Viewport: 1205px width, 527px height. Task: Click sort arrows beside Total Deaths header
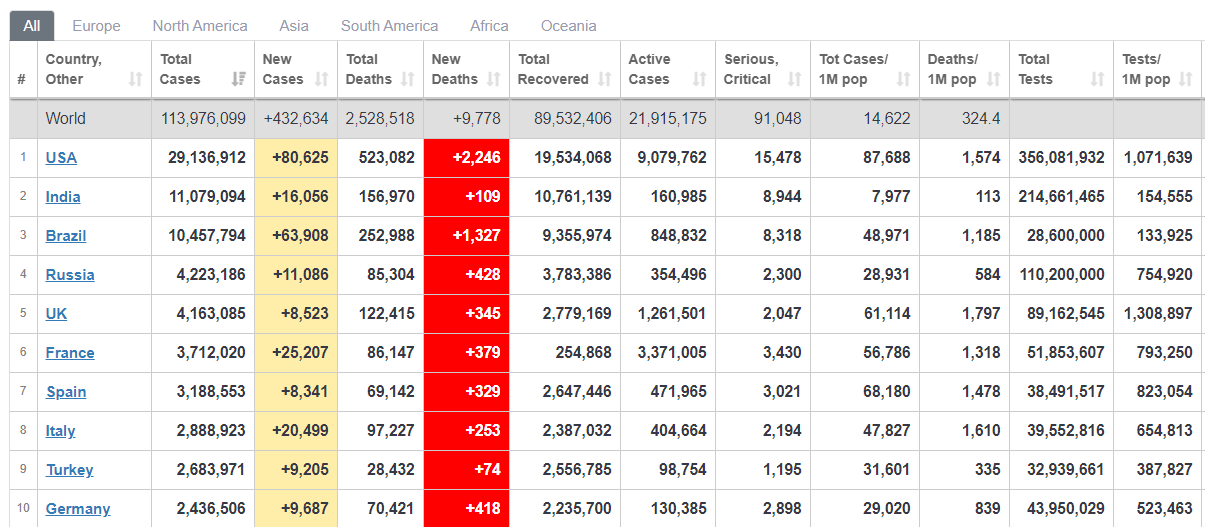tap(408, 79)
